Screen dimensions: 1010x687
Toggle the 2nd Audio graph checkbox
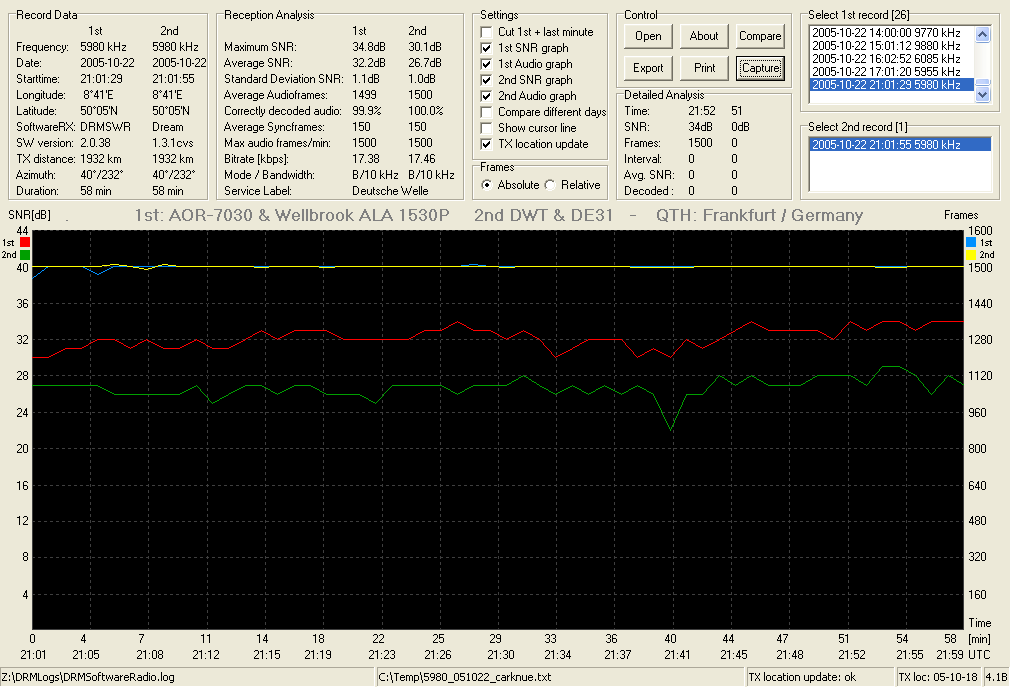486,96
